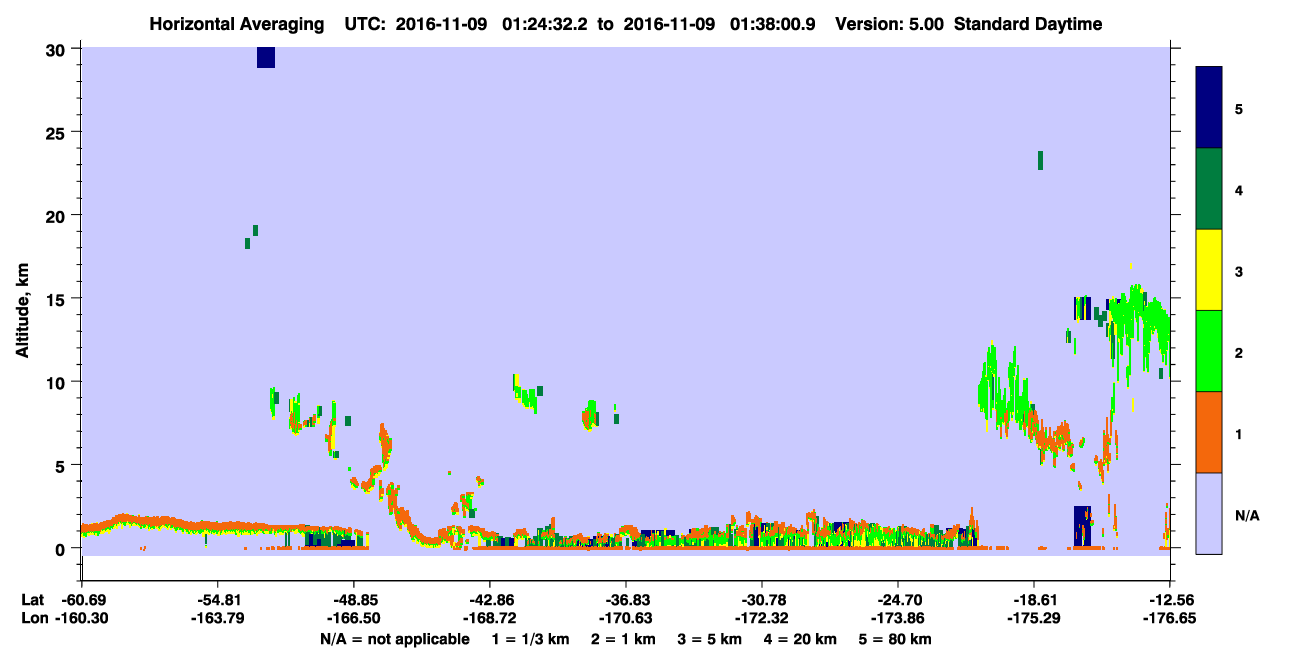The image size is (1300, 667).
Task: Click the y-axis tick label 10
Action: point(56,382)
